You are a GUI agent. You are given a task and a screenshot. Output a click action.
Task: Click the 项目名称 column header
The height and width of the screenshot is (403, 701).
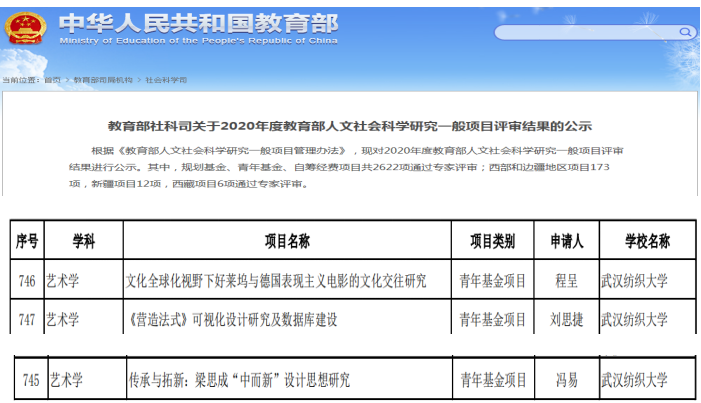pyautogui.click(x=286, y=242)
